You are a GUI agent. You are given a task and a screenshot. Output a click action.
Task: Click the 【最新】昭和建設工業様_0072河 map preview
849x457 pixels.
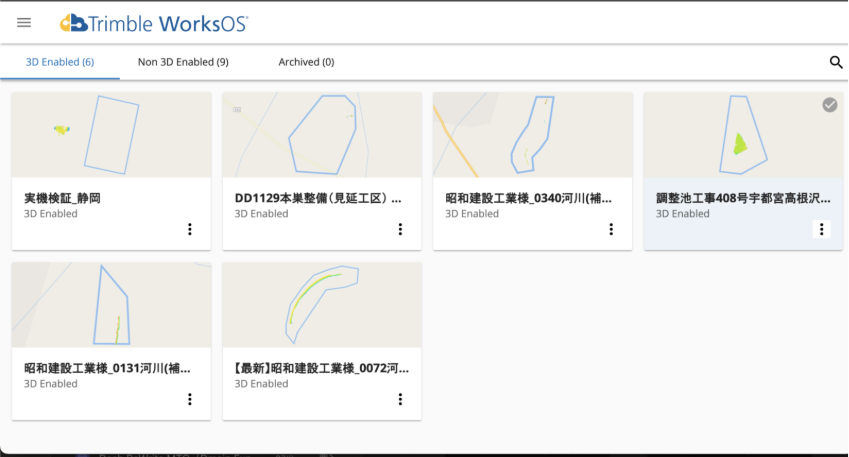click(x=321, y=305)
